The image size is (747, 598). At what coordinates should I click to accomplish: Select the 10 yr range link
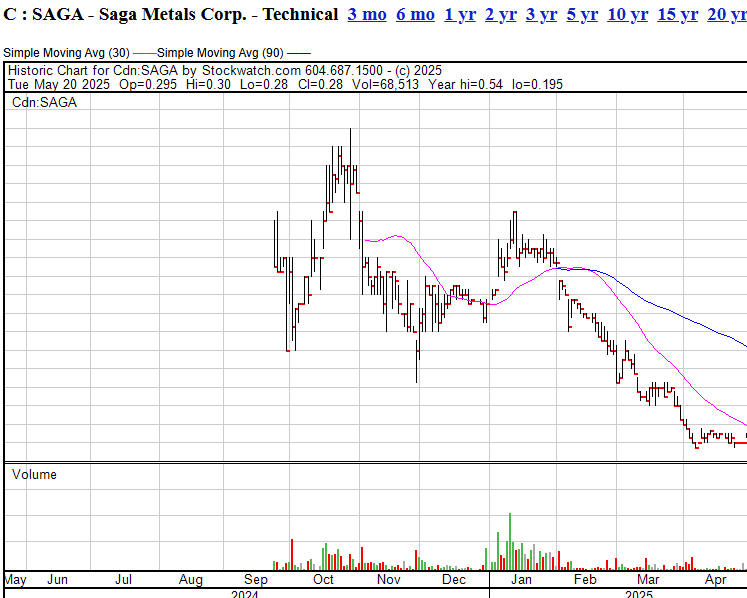pyautogui.click(x=627, y=14)
